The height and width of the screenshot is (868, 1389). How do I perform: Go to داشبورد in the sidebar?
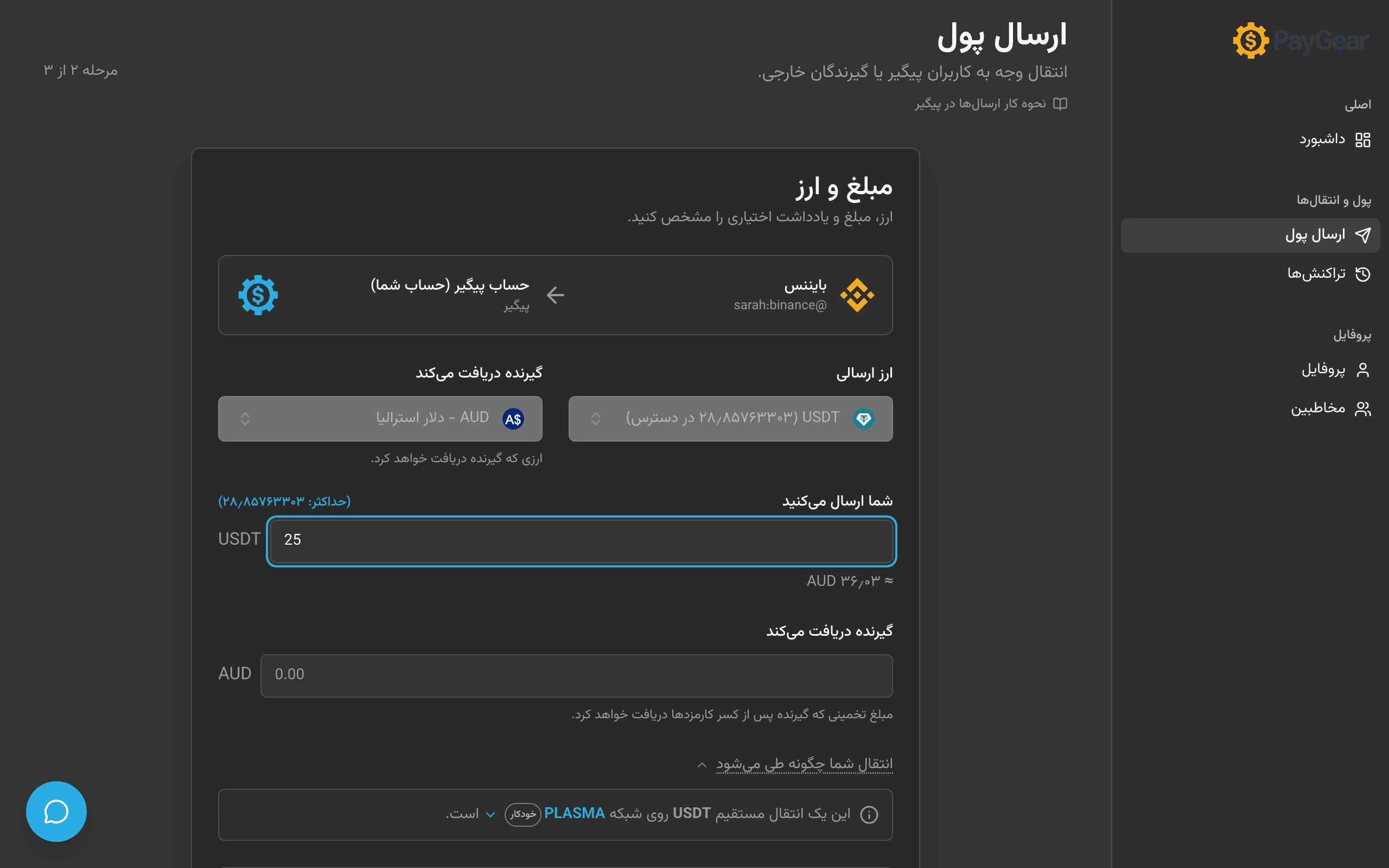(x=1250, y=140)
